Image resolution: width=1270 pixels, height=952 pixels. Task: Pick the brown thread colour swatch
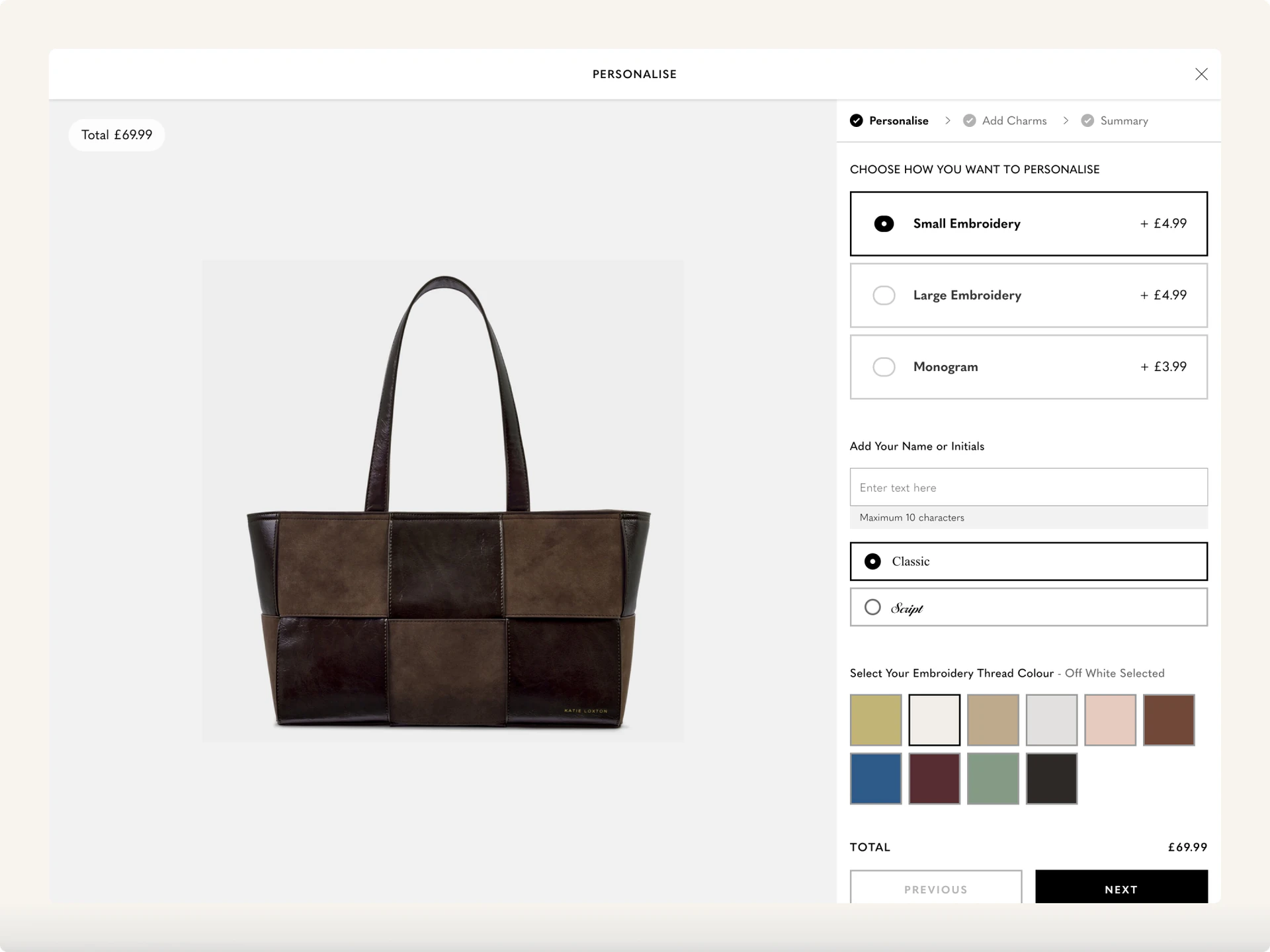point(1169,720)
